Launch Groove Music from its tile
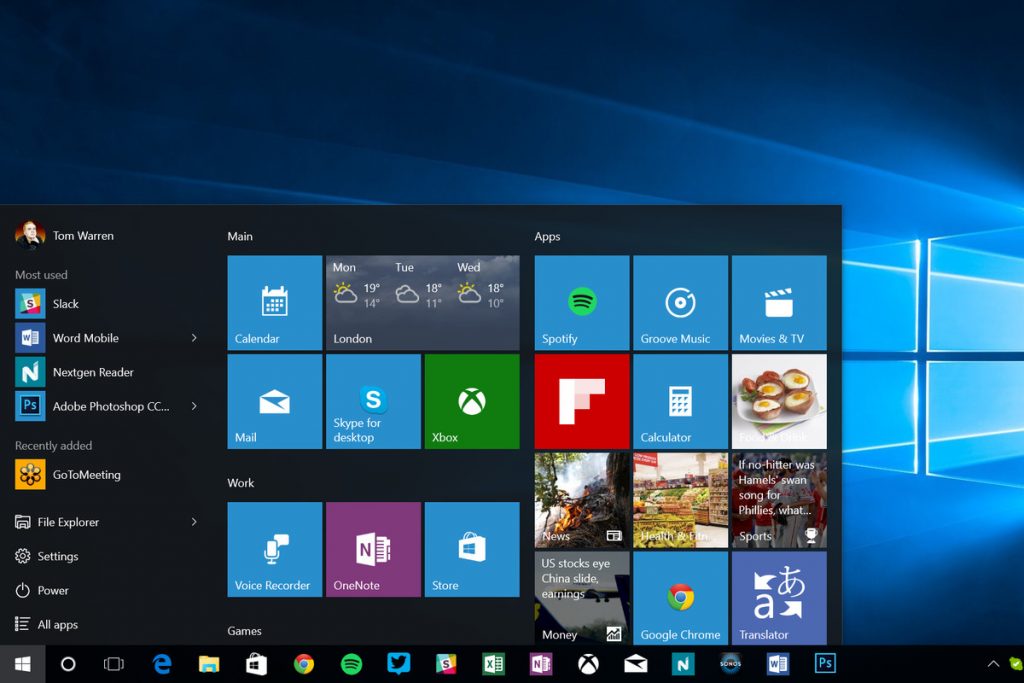This screenshot has height=683, width=1024. (x=680, y=302)
